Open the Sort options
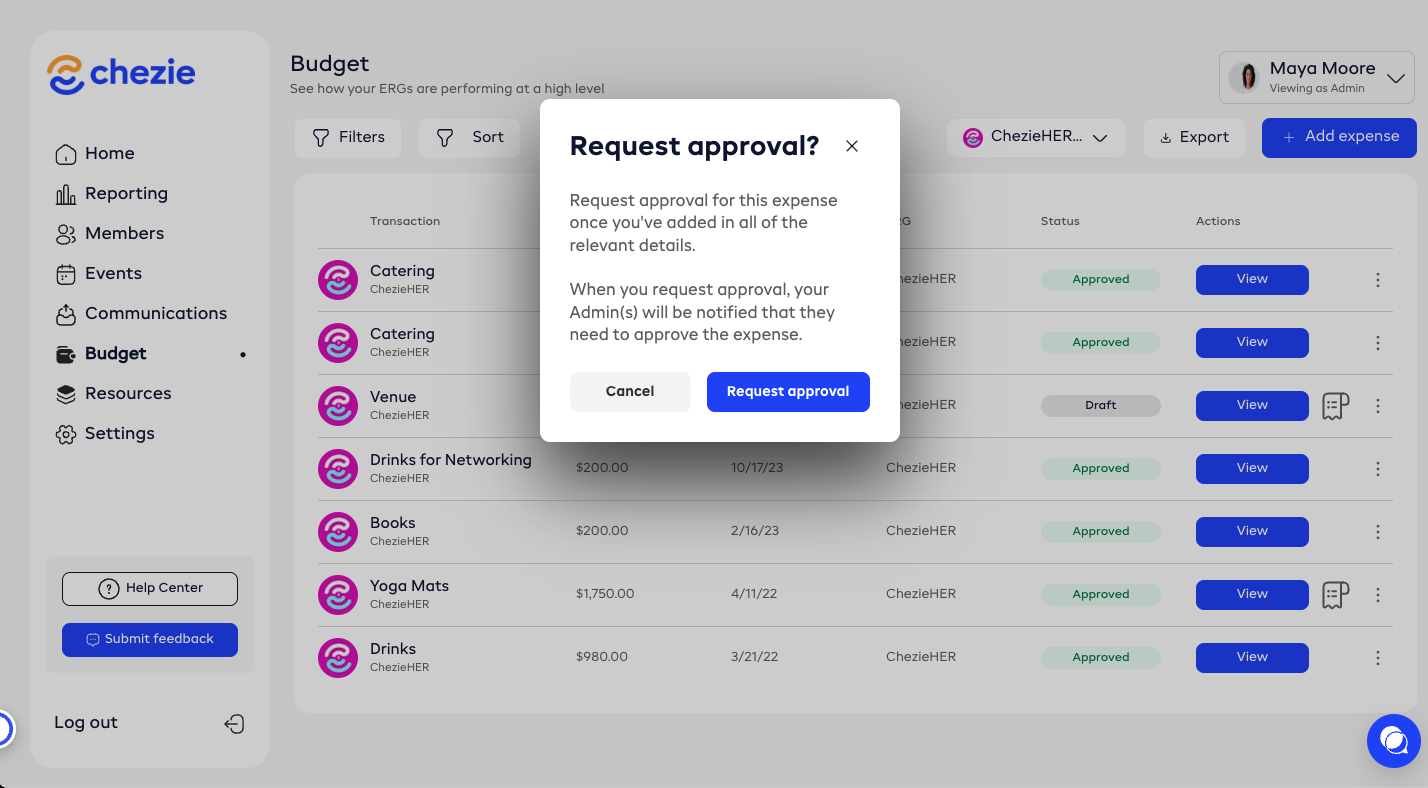The image size is (1428, 788). 470,138
